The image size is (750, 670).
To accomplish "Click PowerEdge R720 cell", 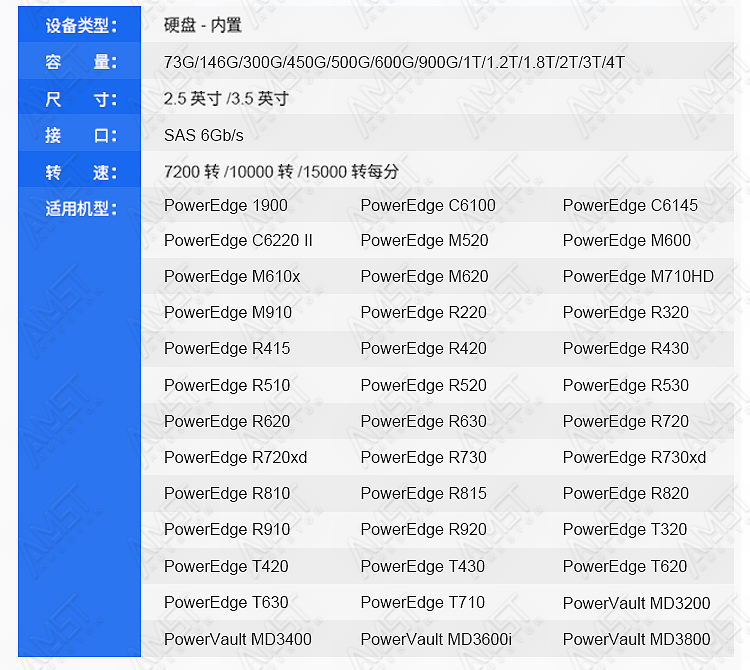I will (x=626, y=421).
